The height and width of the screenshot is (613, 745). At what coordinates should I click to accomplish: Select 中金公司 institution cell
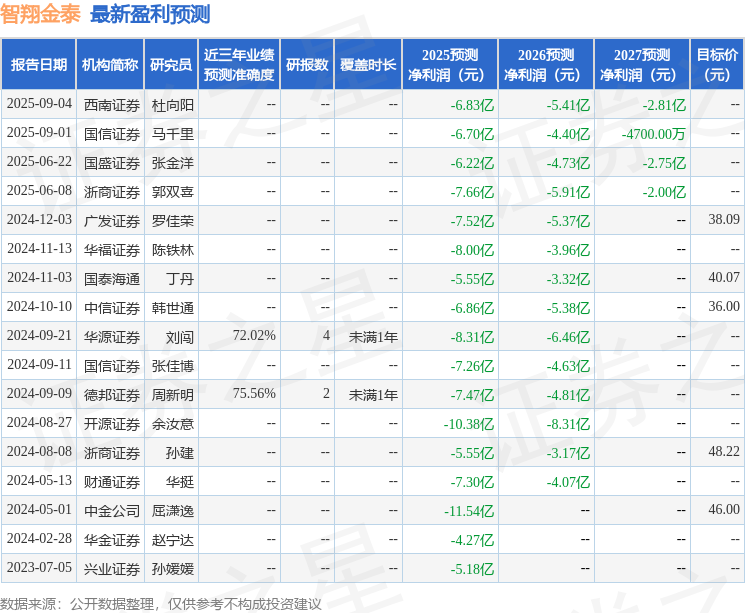(112, 511)
